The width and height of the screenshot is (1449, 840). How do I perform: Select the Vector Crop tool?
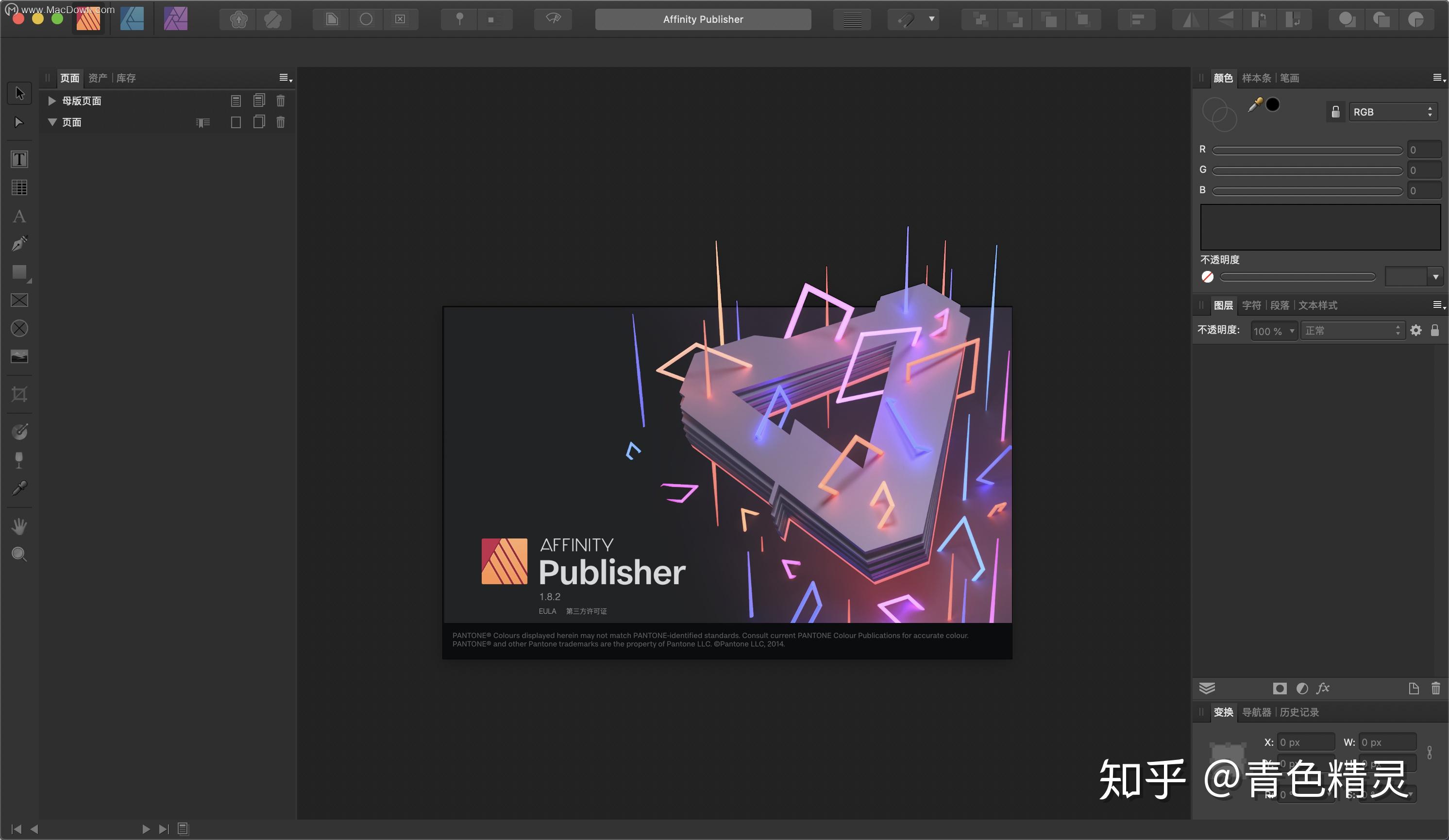click(19, 394)
